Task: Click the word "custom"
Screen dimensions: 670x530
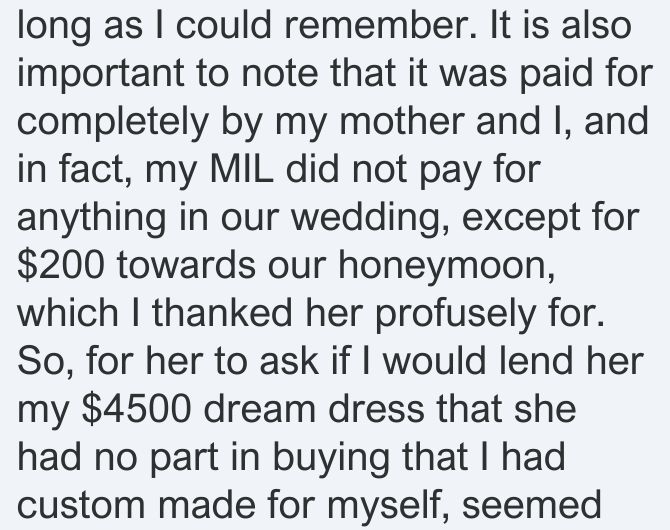Action: (x=81, y=506)
